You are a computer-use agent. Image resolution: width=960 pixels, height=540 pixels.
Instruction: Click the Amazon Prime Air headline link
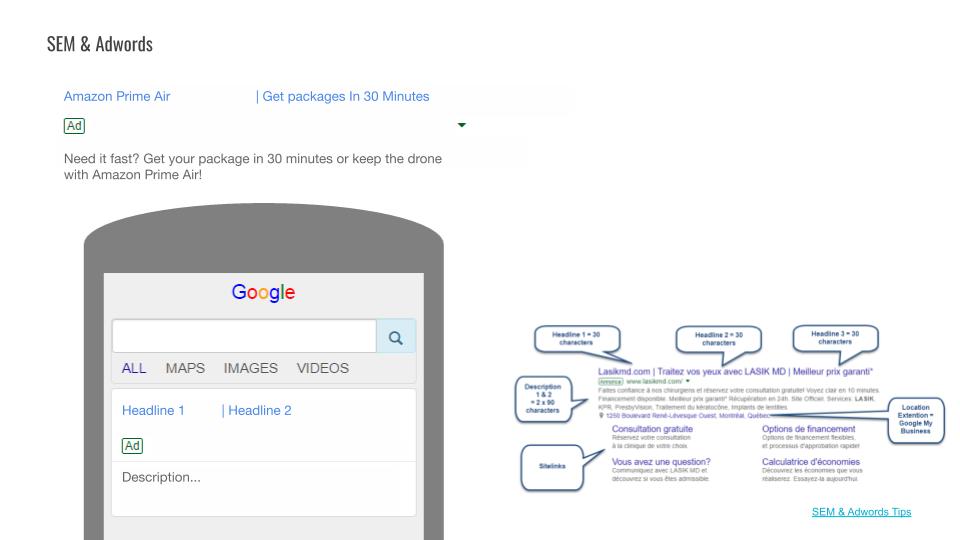(x=117, y=96)
